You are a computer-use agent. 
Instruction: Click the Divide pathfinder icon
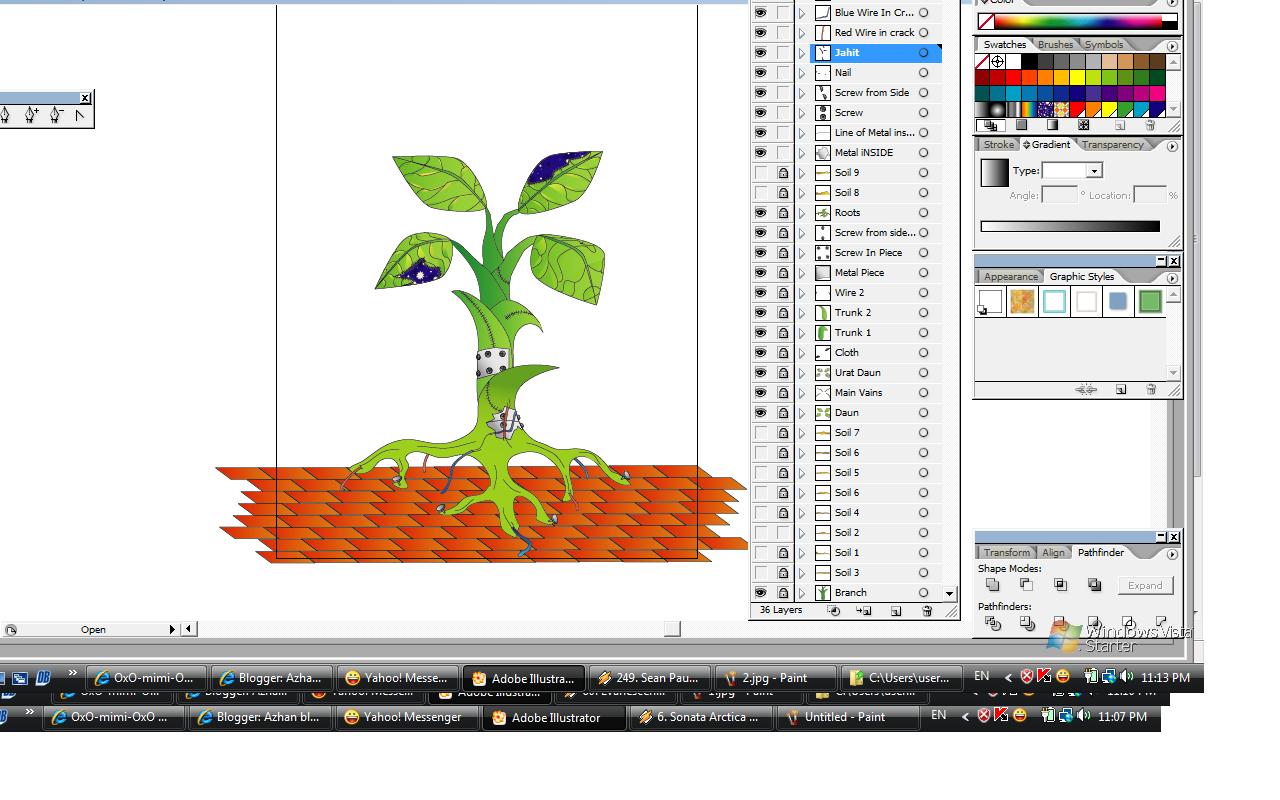pyautogui.click(x=992, y=623)
